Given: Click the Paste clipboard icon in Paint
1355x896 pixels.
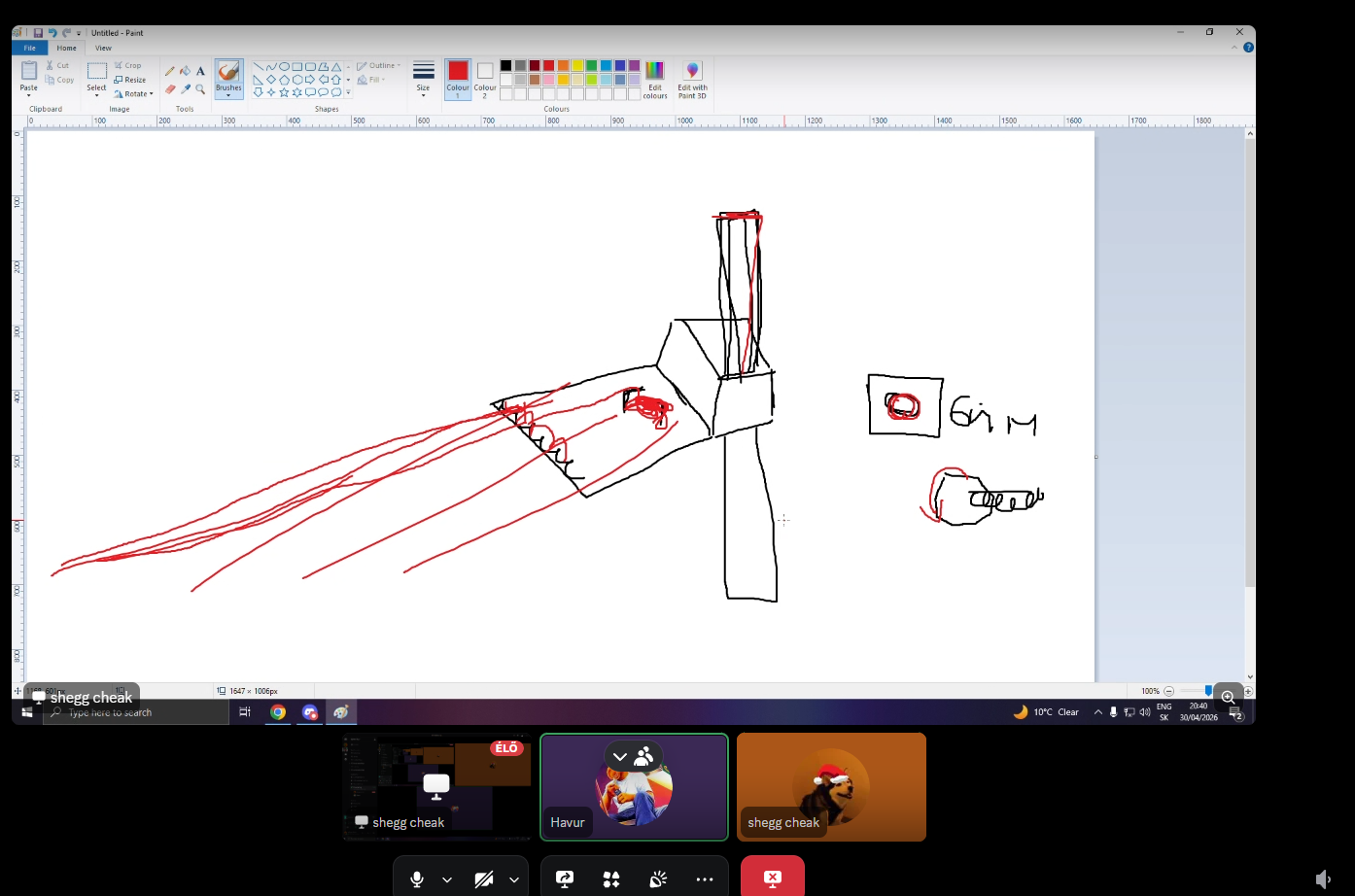Looking at the screenshot, I should click(29, 71).
